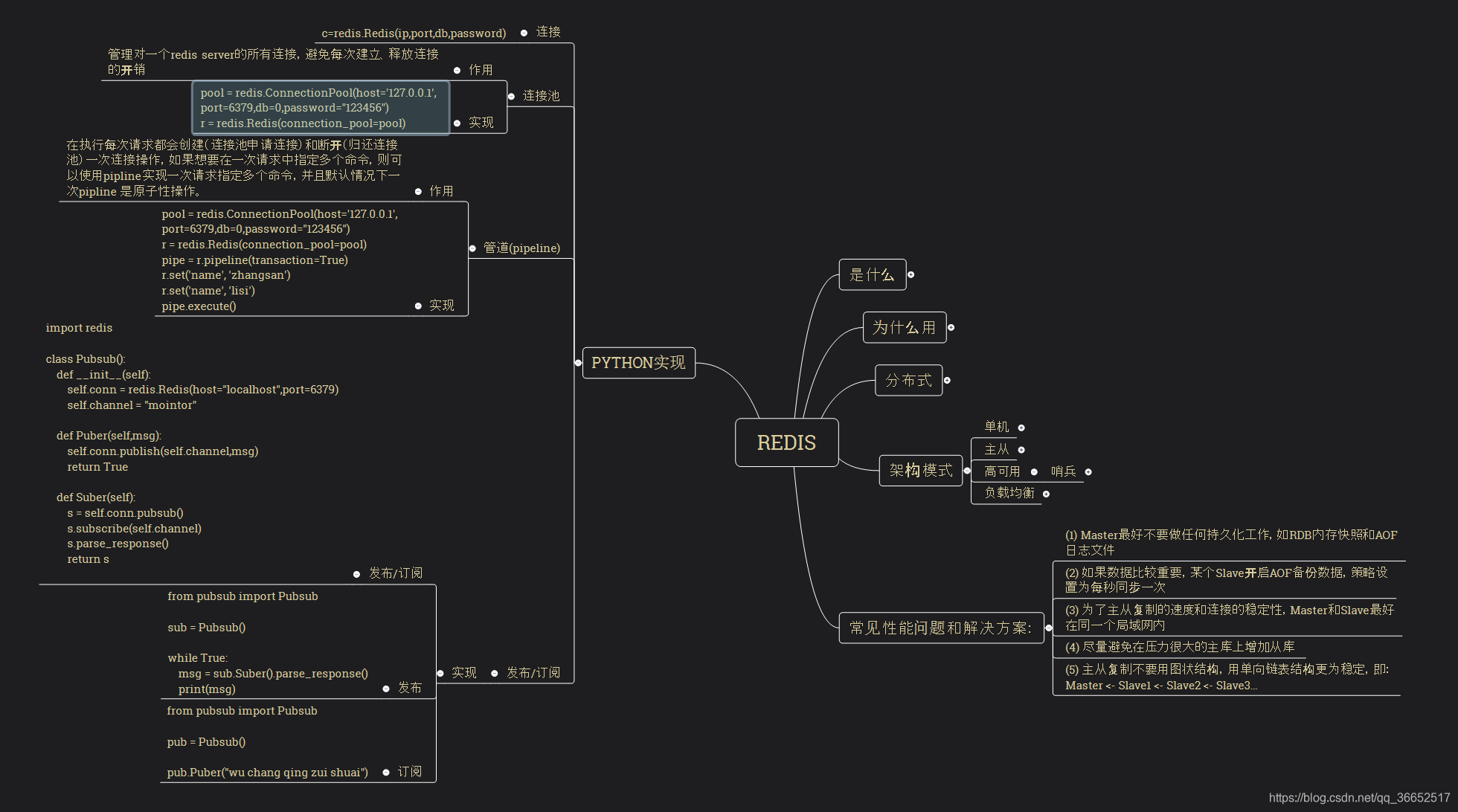
Task: Select the 是什么 topic node
Action: click(x=872, y=274)
